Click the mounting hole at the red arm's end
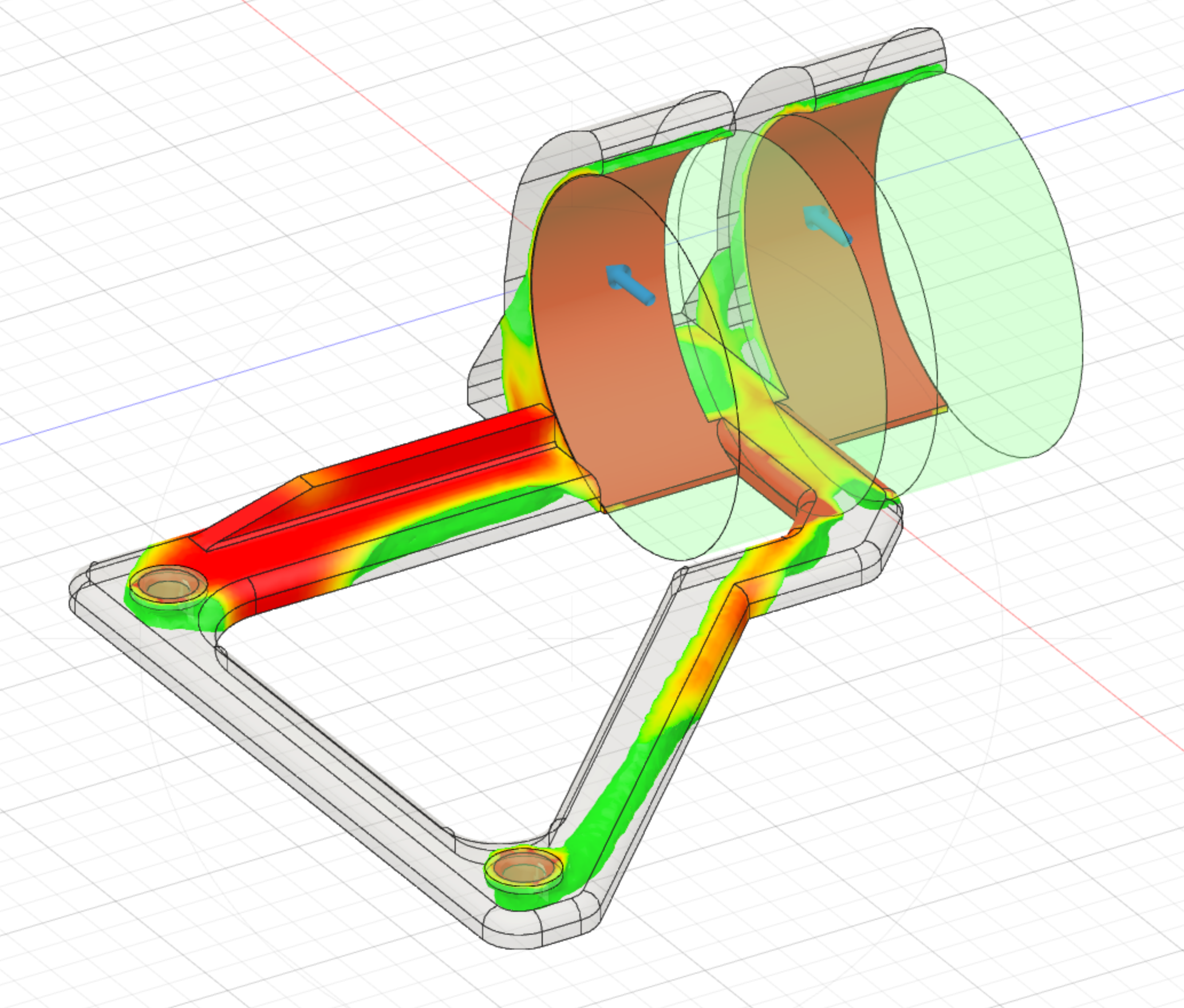 point(168,586)
